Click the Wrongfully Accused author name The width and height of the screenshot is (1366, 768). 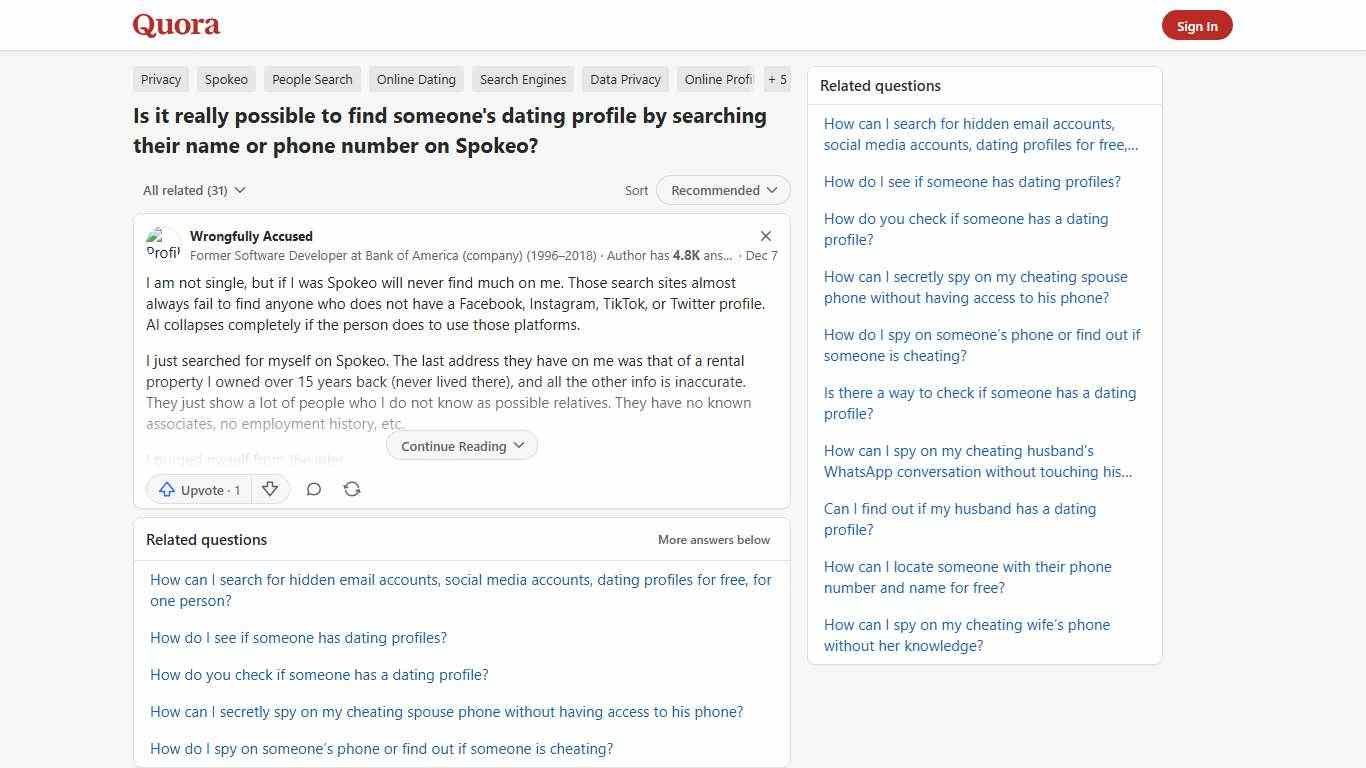pyautogui.click(x=251, y=236)
